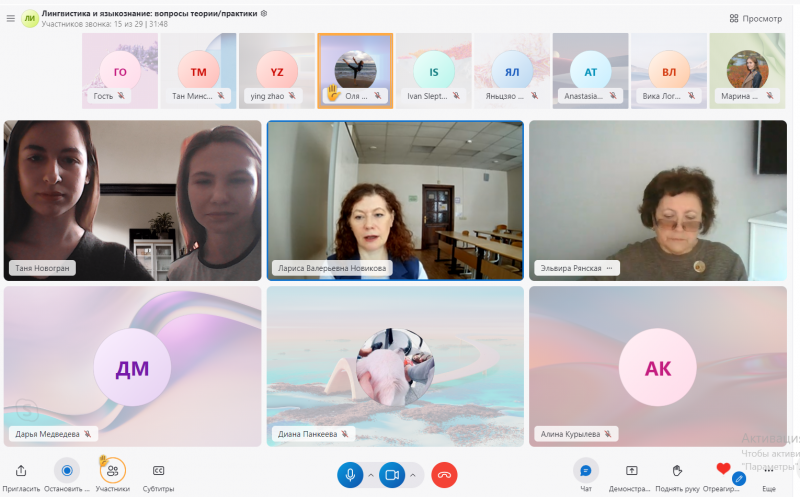Select the Марина participant thumbnail
This screenshot has width=800, height=497.
pos(747,71)
